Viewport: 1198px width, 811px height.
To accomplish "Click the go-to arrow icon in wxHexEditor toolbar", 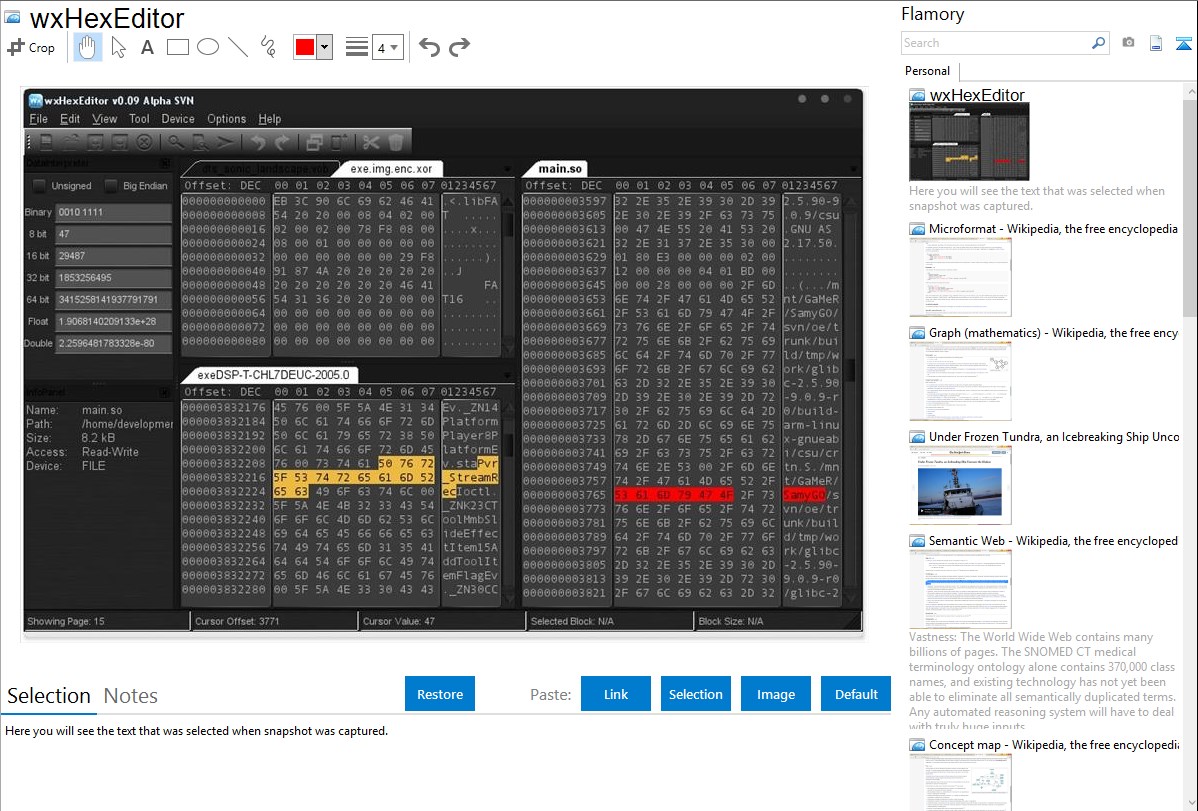I will click(x=225, y=142).
